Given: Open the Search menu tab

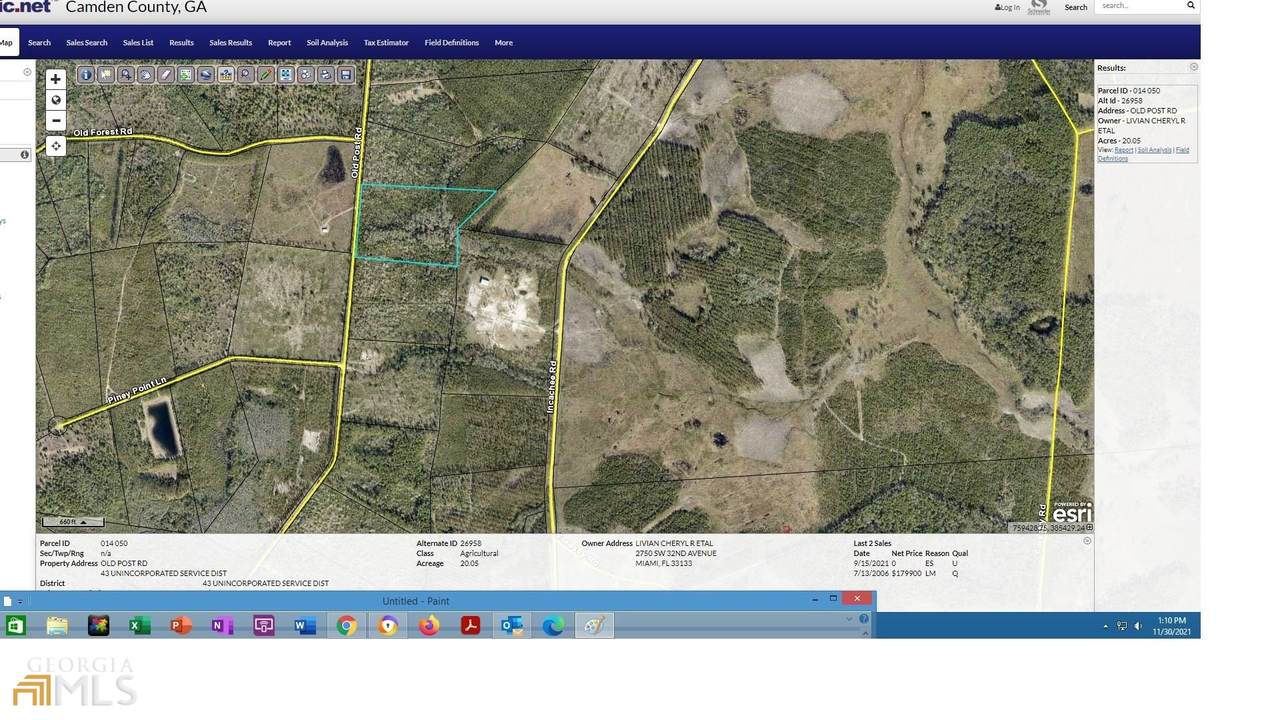Looking at the screenshot, I should (39, 42).
